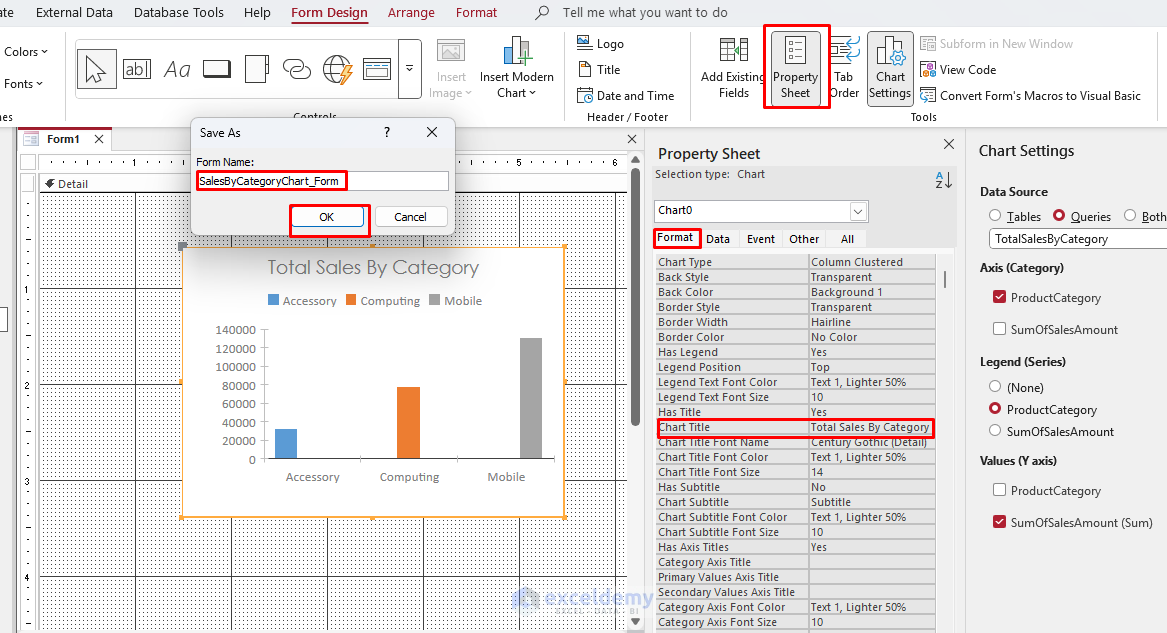The height and width of the screenshot is (633, 1167).
Task: Choose the Select pointer control tool
Action: (96, 69)
